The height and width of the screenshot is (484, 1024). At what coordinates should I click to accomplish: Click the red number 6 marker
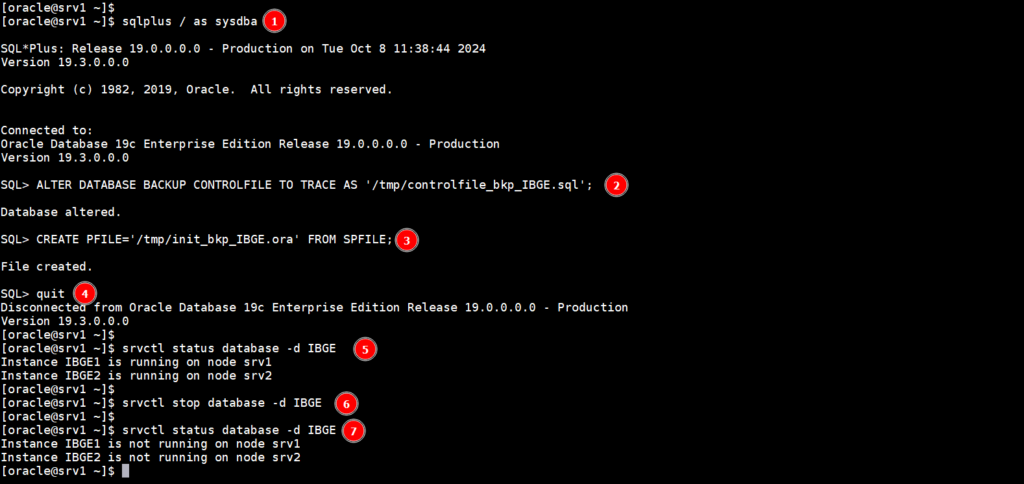click(x=346, y=403)
